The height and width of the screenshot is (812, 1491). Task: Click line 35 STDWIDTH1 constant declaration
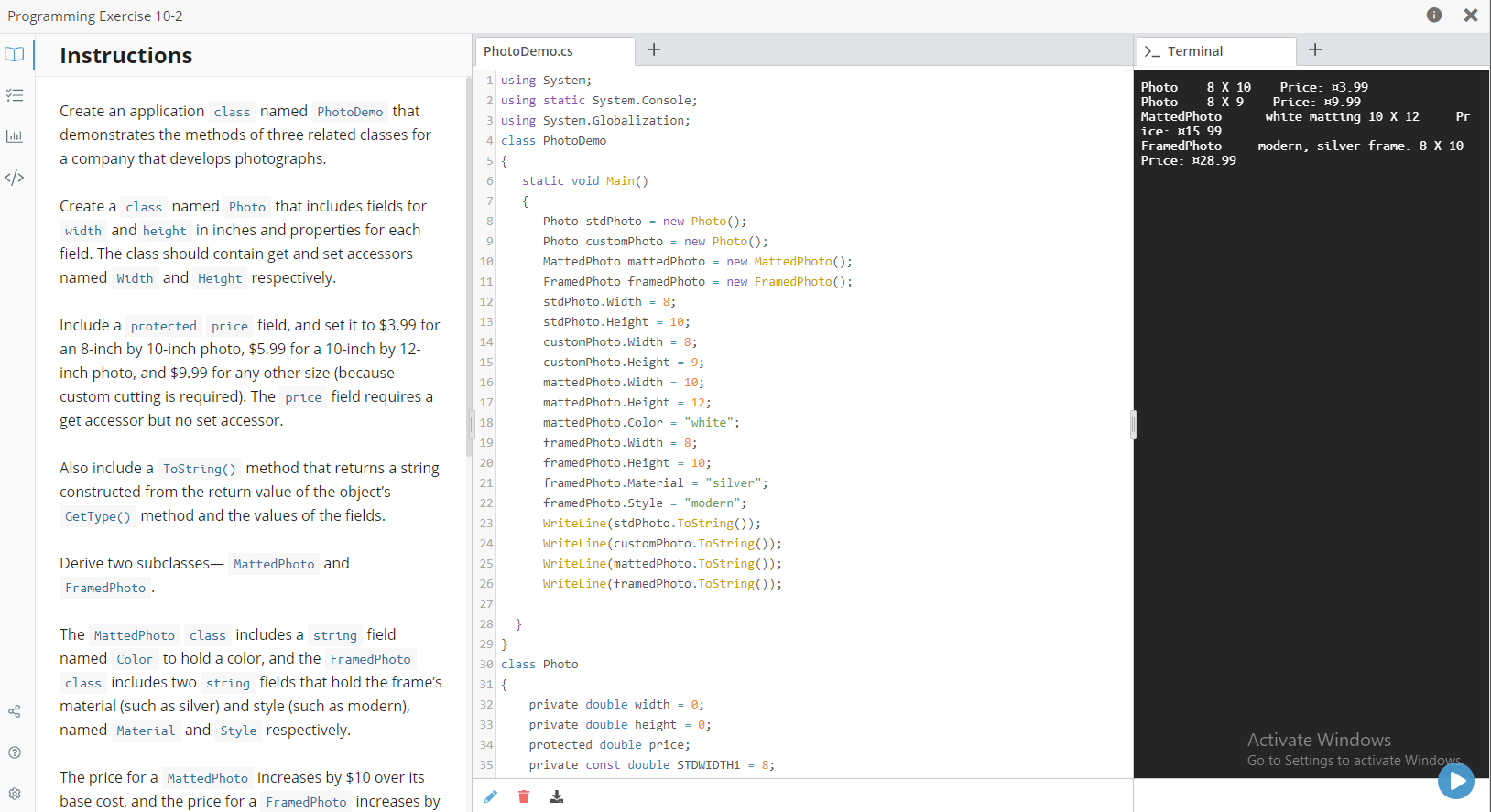(652, 765)
